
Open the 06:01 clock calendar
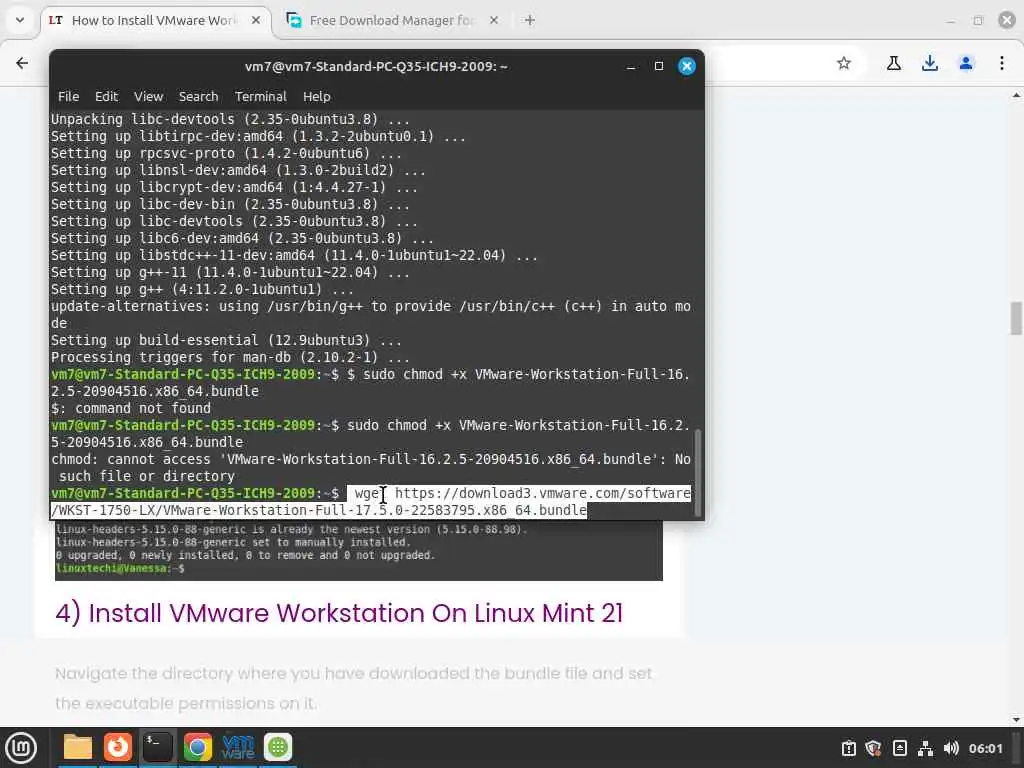985,748
